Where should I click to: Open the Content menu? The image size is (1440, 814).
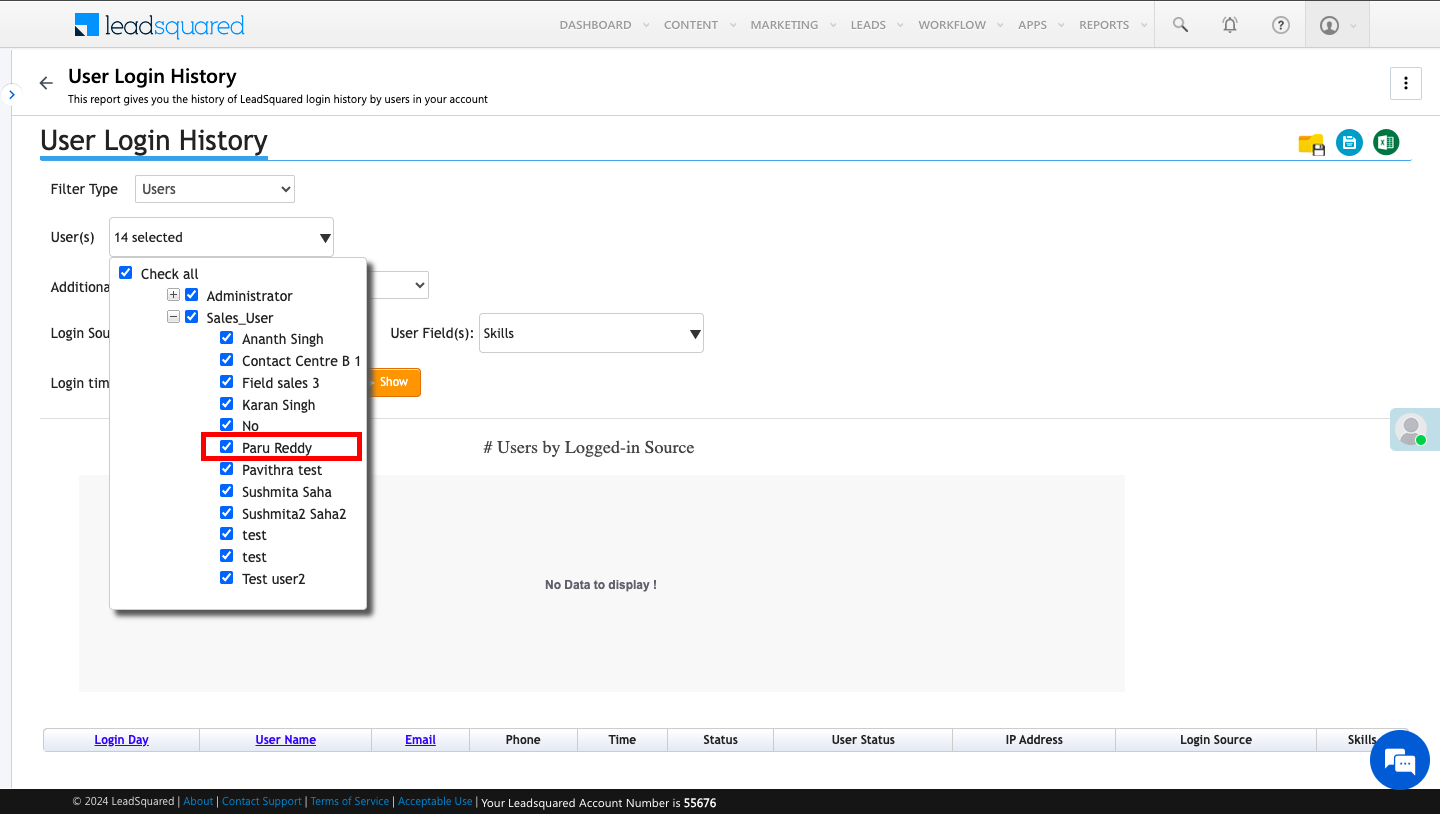coord(691,25)
